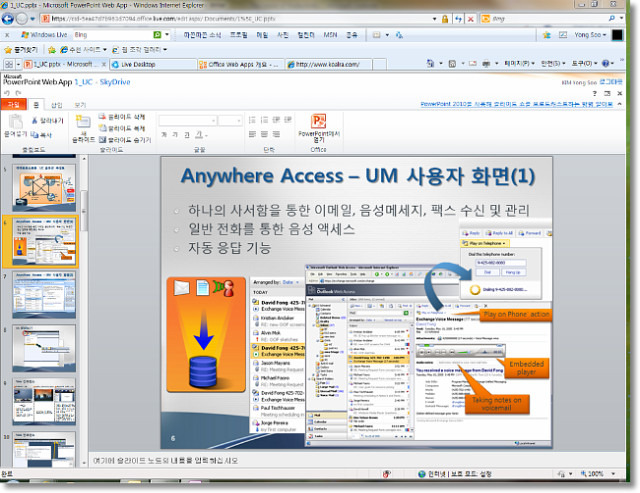Click the MSN link in Windows Live toolbar
640x493 pixels.
click(330, 35)
